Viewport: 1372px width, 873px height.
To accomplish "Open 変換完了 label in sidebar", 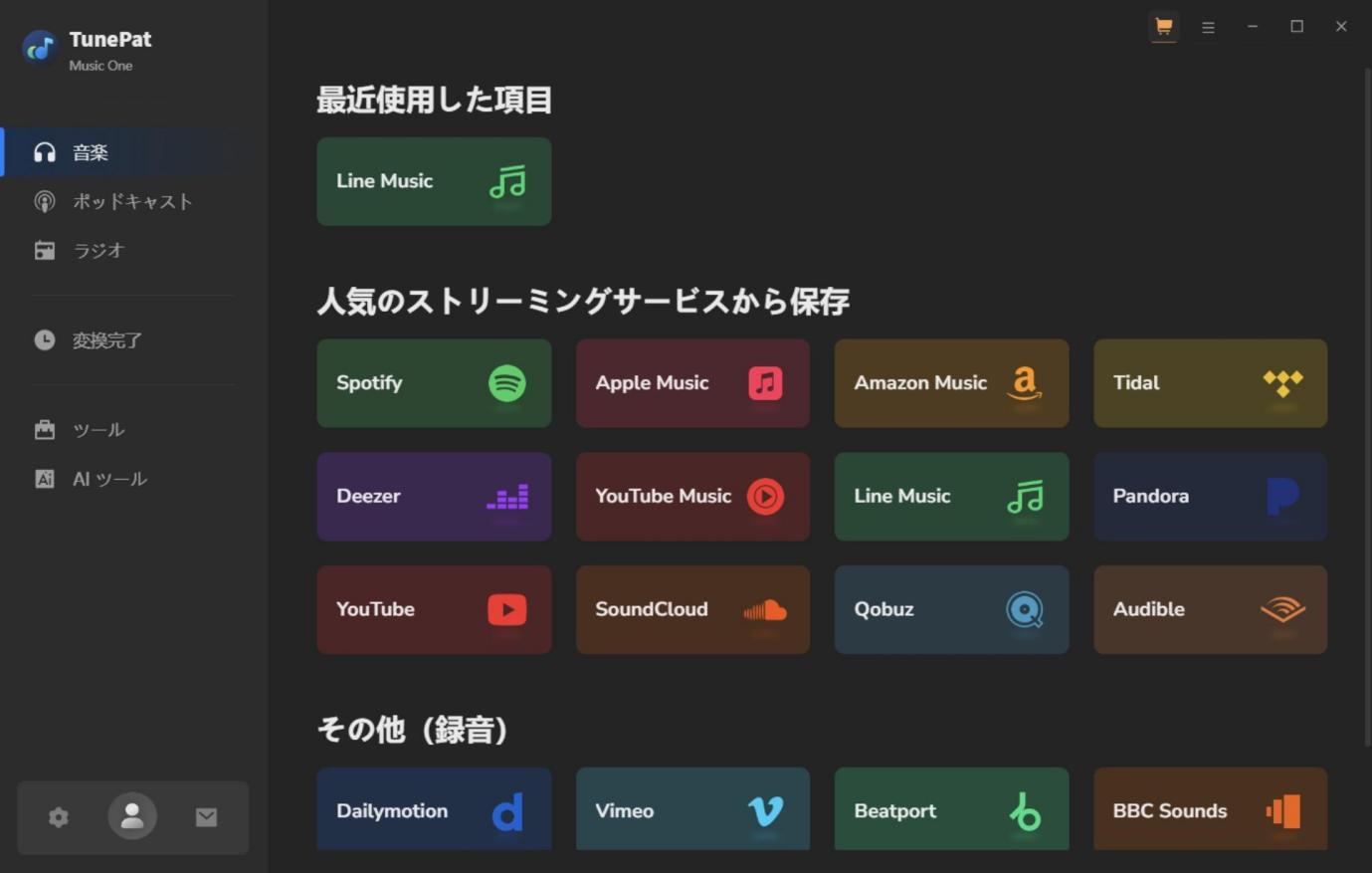I will (107, 340).
